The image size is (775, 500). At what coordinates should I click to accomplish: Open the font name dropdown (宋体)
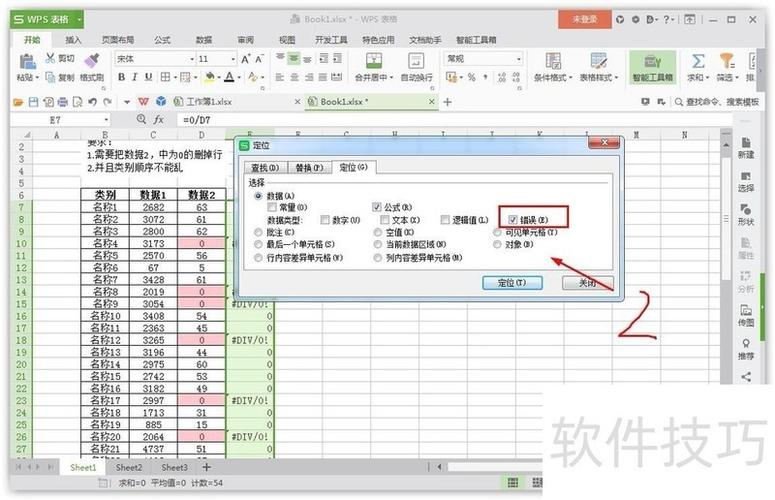coord(192,59)
